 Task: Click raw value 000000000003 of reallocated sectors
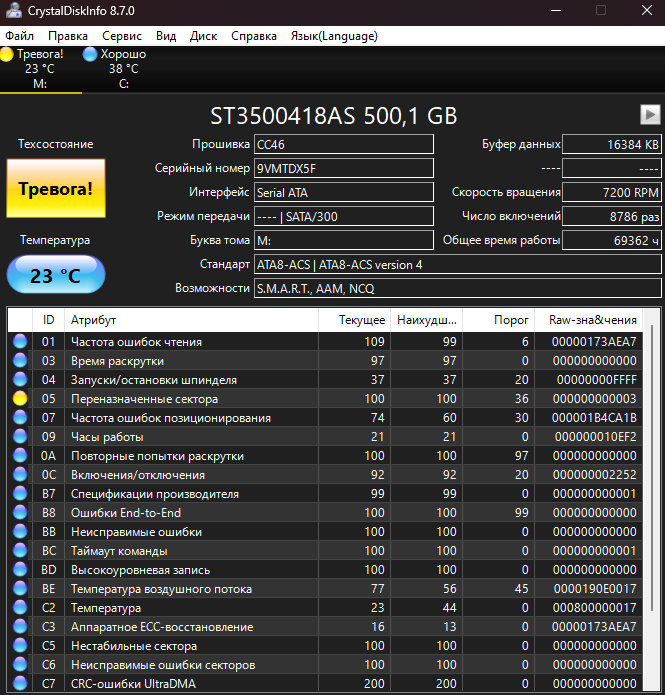tap(594, 399)
